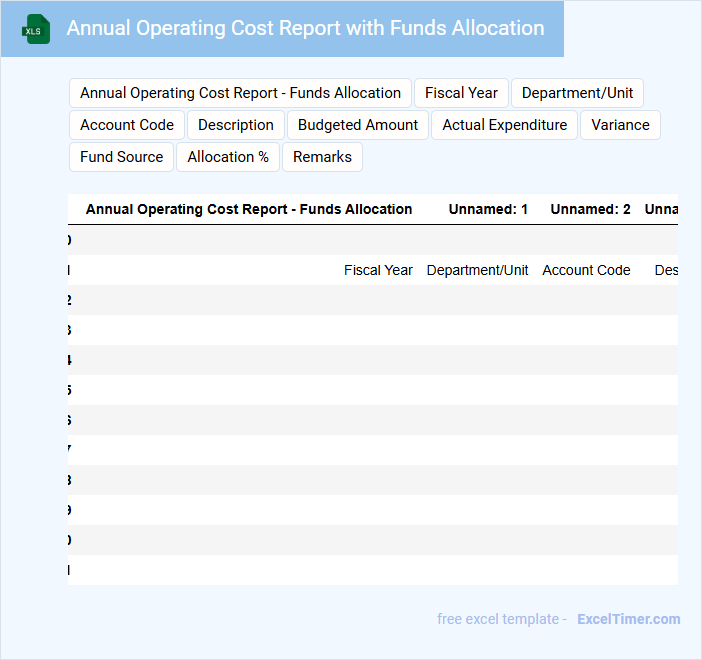Click the green XLS file icon
This screenshot has height=660, width=702.
click(x=36, y=29)
